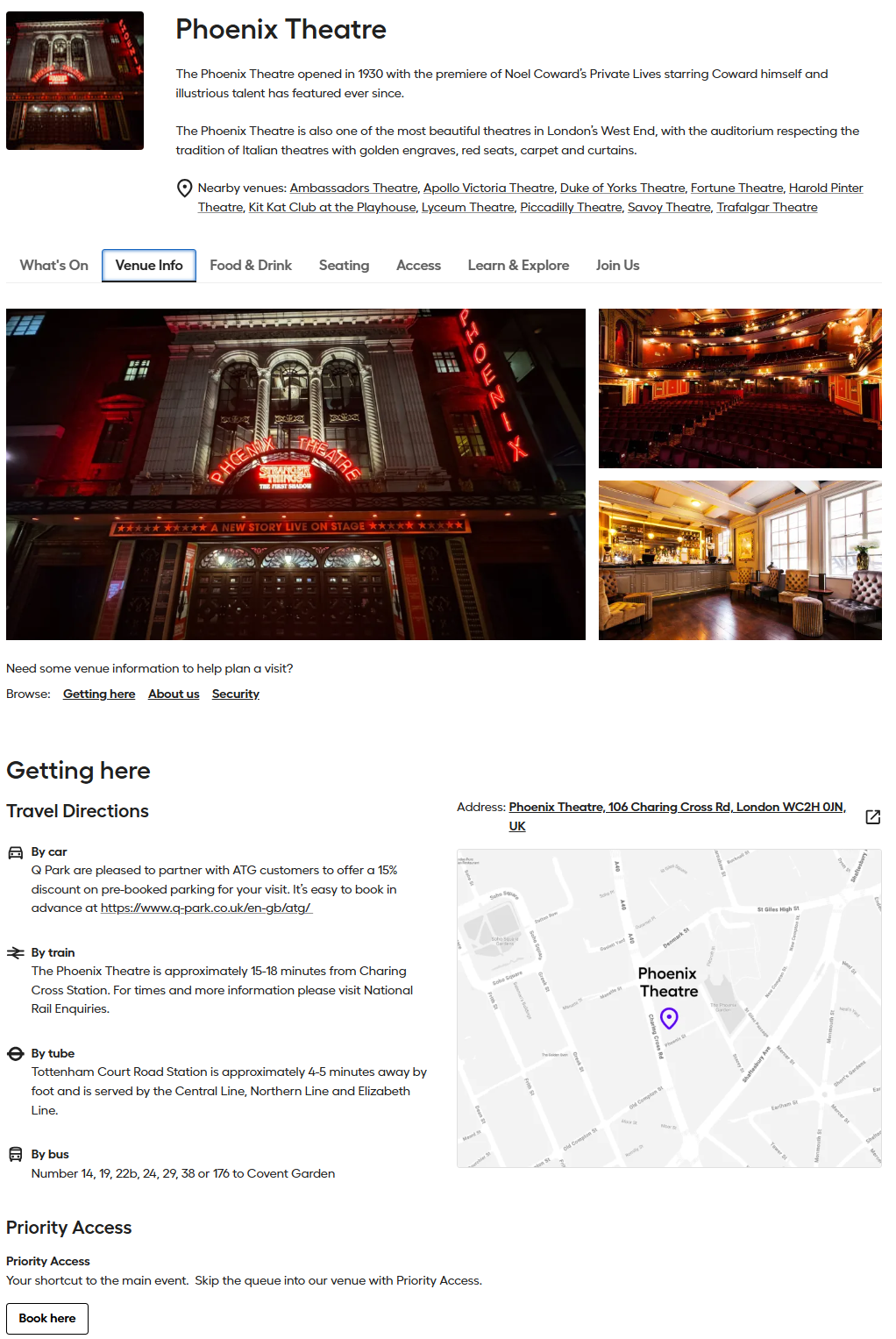The width and height of the screenshot is (896, 1339).
Task: Open the Food & Drink tab
Action: pos(251,266)
